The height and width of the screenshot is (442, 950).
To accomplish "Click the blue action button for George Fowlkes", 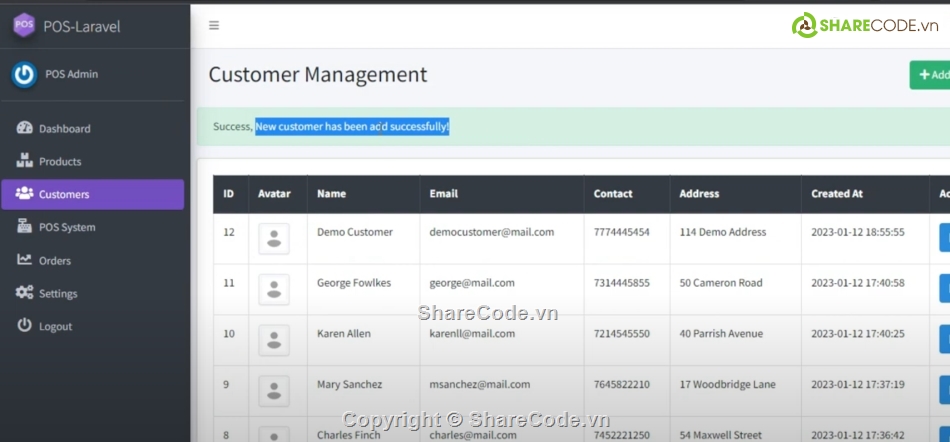I will pos(945,288).
